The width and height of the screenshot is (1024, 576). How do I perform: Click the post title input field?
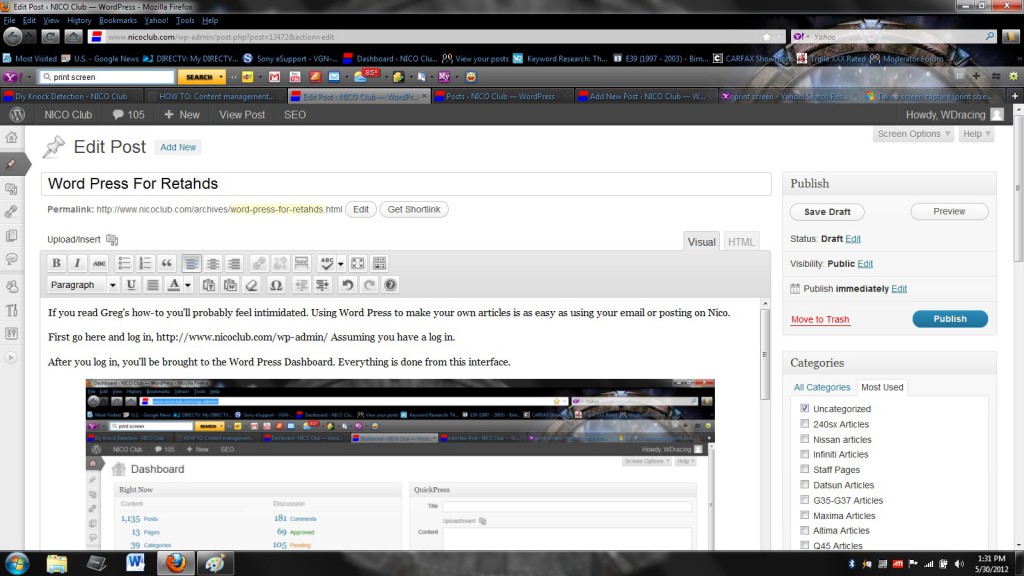[406, 184]
